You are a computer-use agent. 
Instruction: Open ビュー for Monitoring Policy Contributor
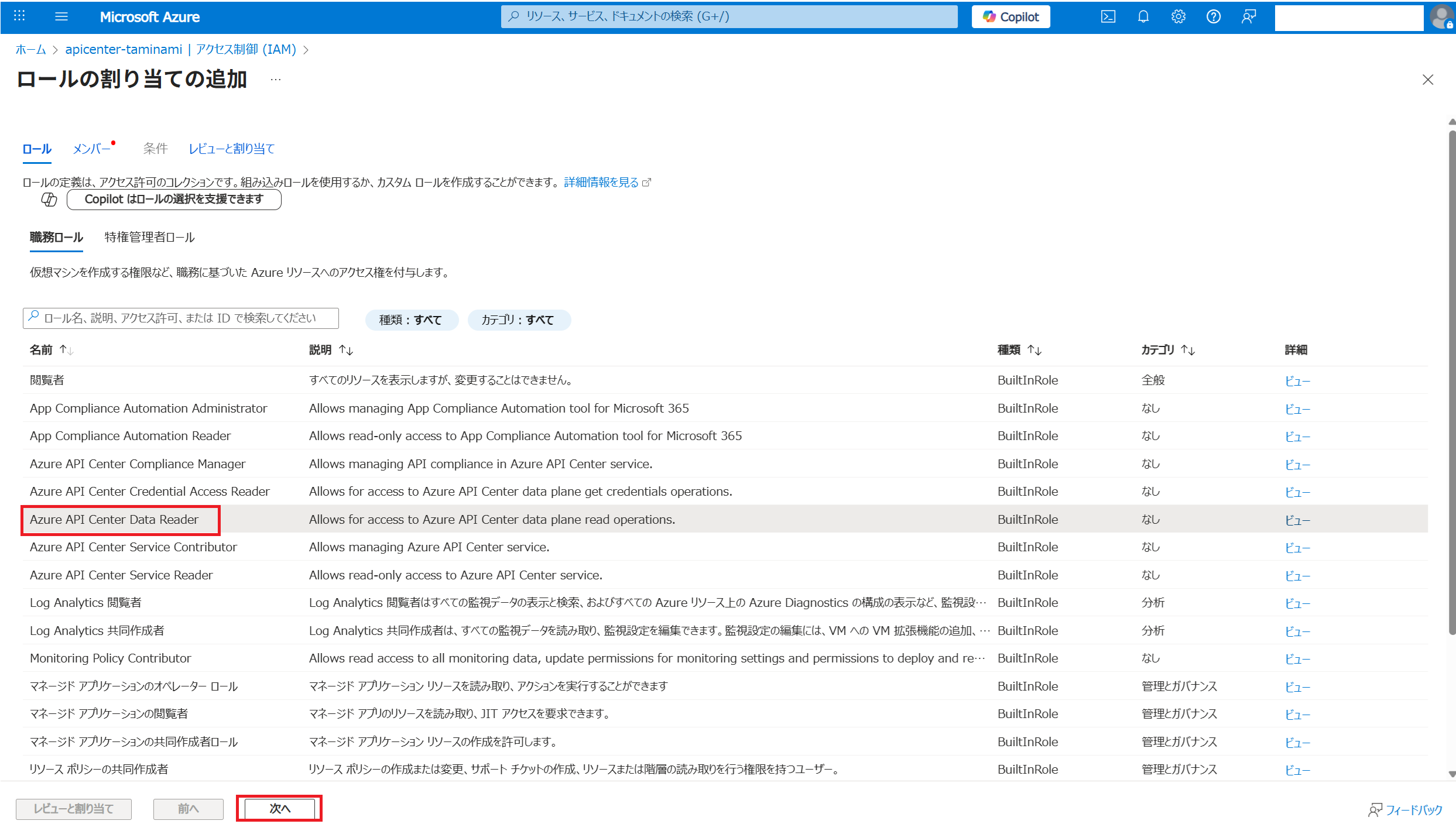click(1297, 659)
